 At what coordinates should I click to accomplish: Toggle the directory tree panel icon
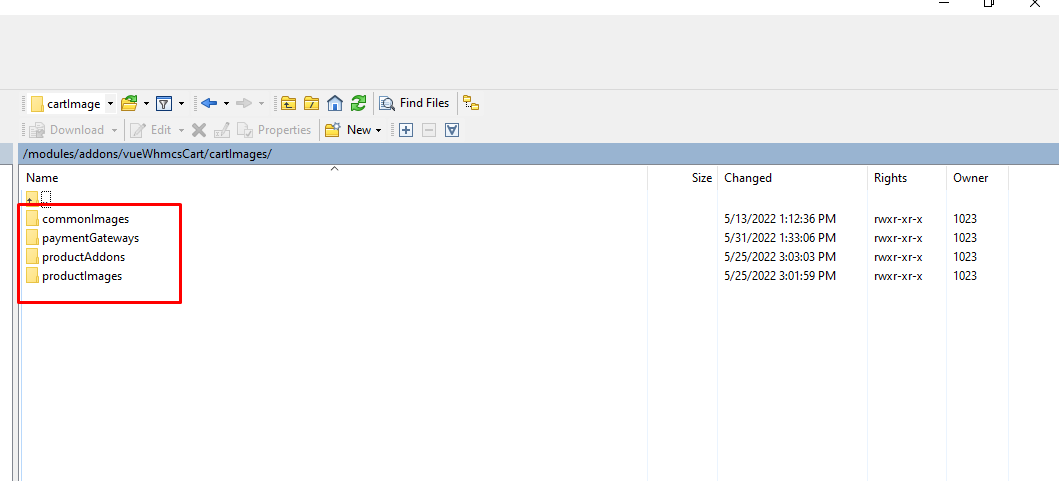pyautogui.click(x=471, y=103)
